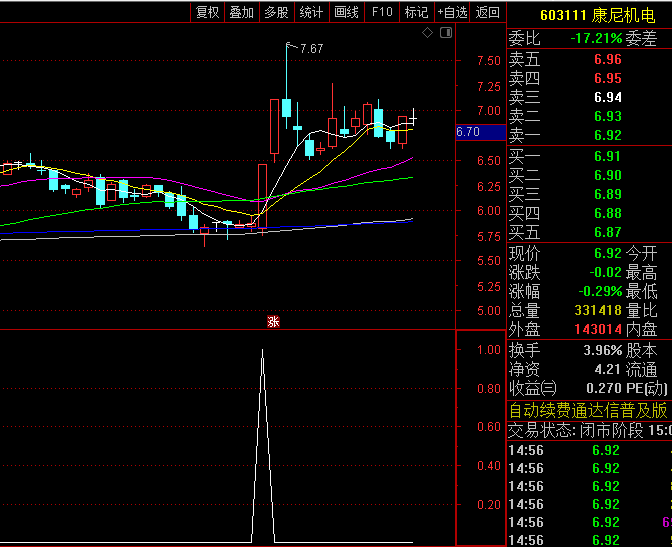Image resolution: width=672 pixels, height=547 pixels.
Task: Add stock with +自选 button
Action: coord(452,12)
